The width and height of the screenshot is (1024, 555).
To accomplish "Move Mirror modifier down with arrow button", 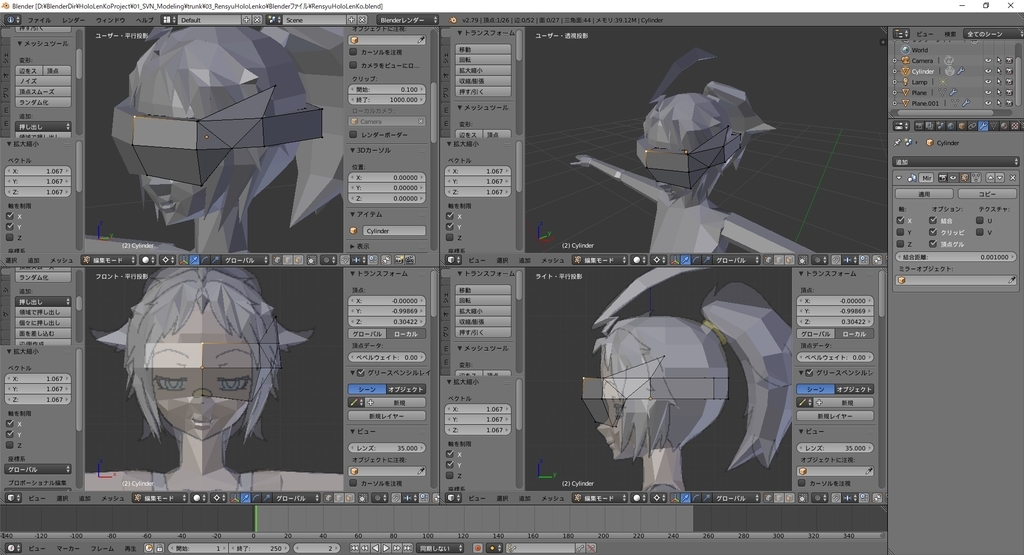I will [x=1000, y=178].
